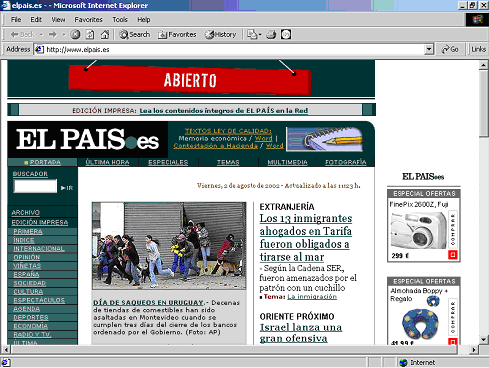489x368 pixels.
Task: Open the CULTURA sidebar section
Action: (x=28, y=292)
